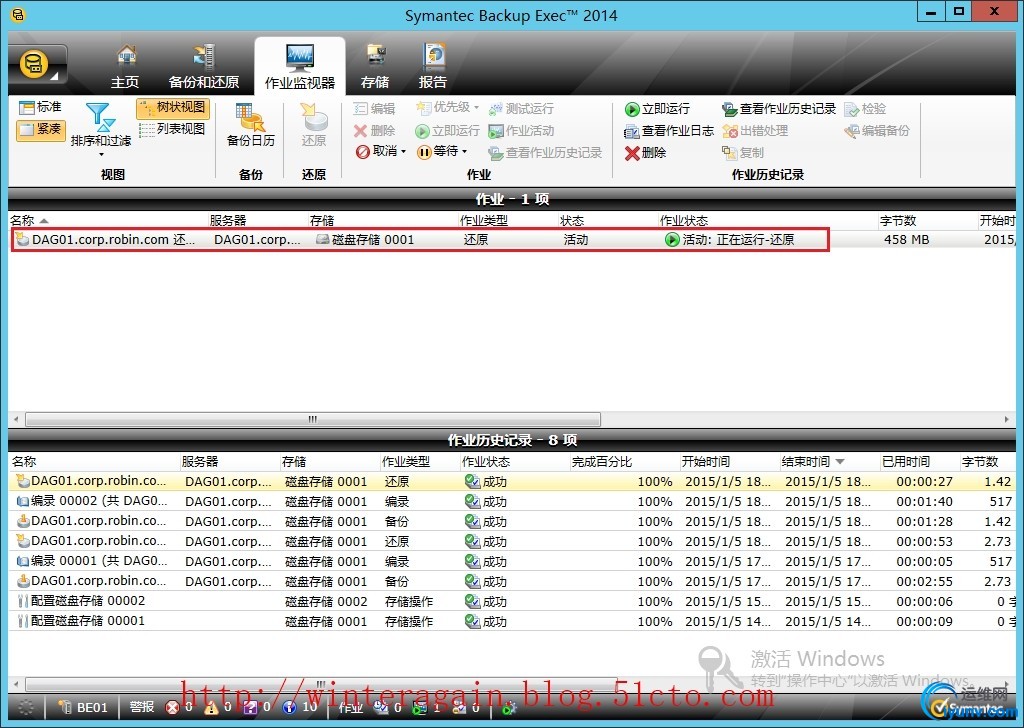Click the yellow warning alert icon

[211, 707]
